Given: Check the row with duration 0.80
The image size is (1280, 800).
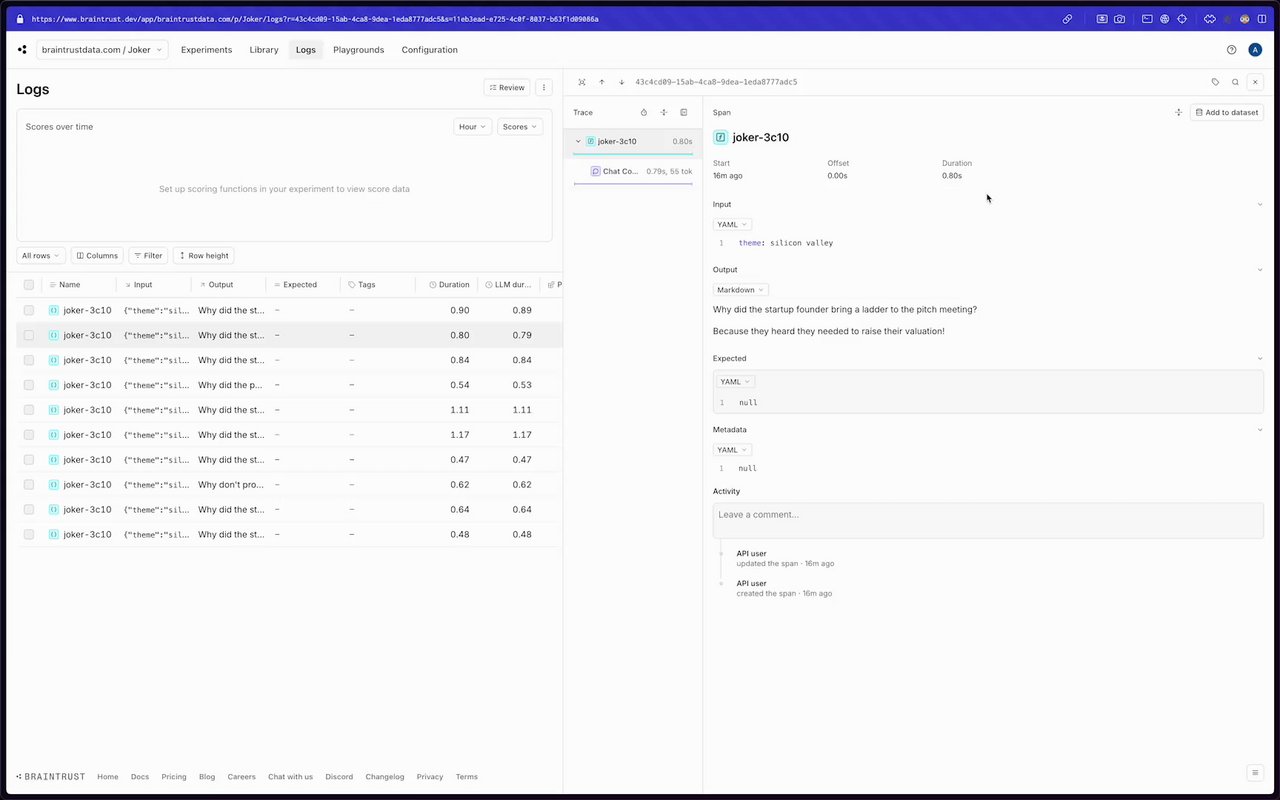Looking at the screenshot, I should (29, 335).
